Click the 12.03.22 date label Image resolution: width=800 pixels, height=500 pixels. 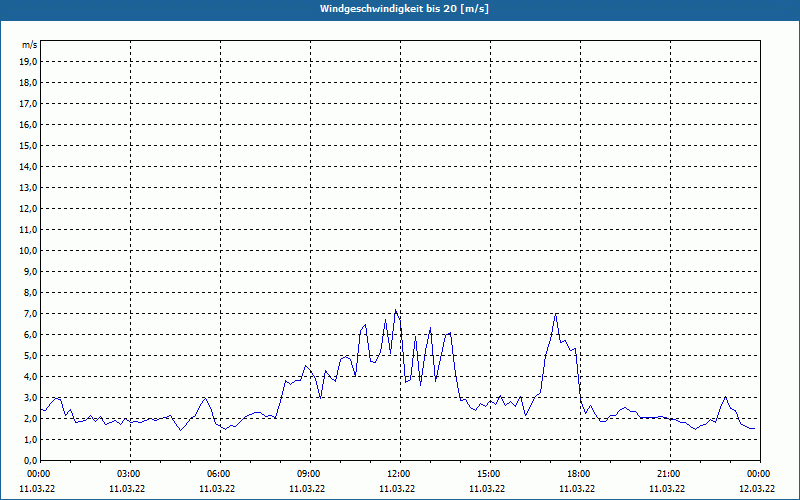pyautogui.click(x=757, y=489)
